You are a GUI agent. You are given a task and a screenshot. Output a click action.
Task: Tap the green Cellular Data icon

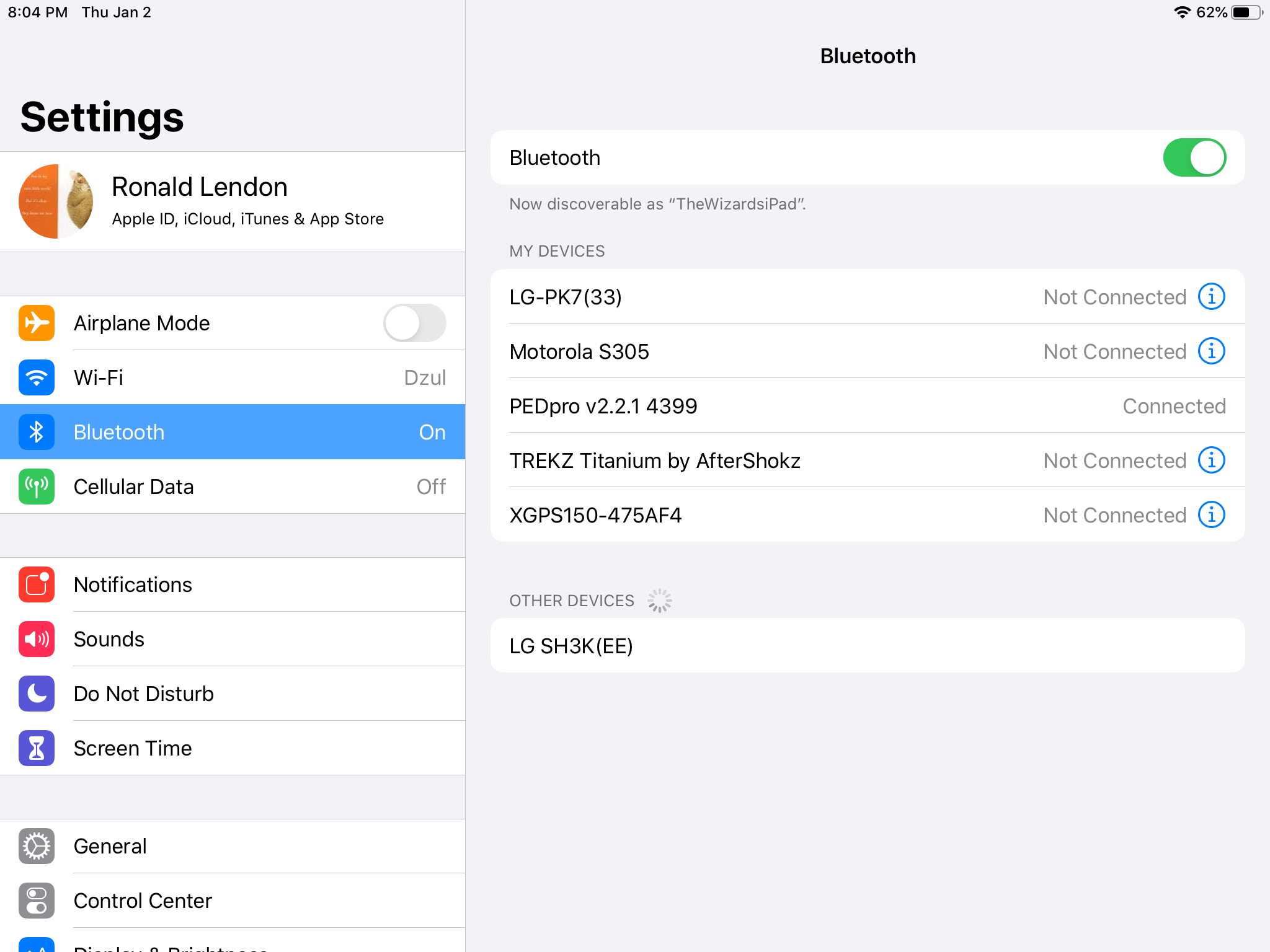click(37, 487)
